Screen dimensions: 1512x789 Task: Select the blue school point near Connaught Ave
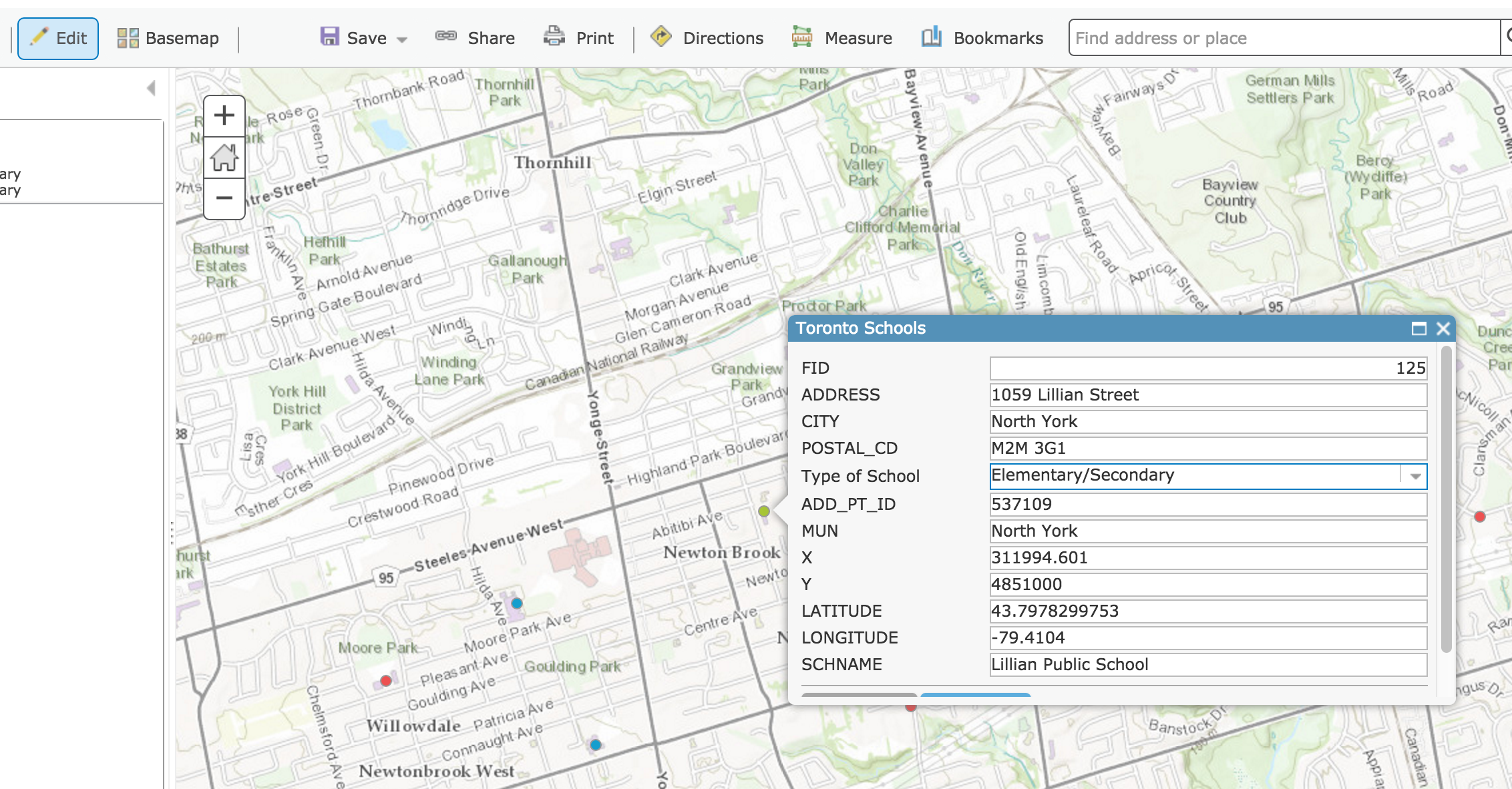[x=596, y=745]
